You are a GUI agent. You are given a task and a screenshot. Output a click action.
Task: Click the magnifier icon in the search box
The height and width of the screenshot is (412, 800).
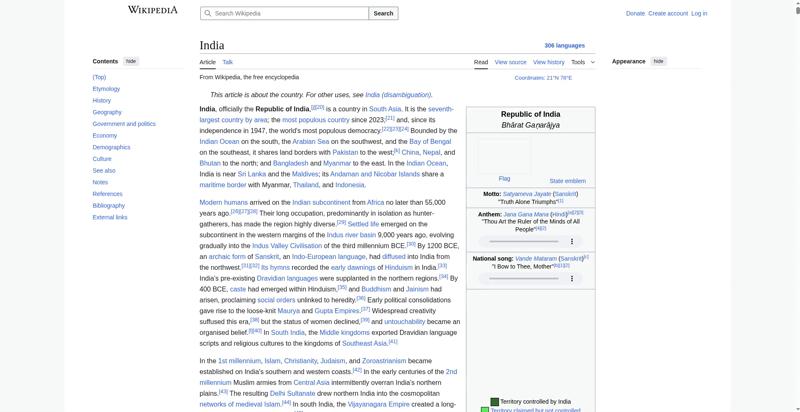click(207, 14)
